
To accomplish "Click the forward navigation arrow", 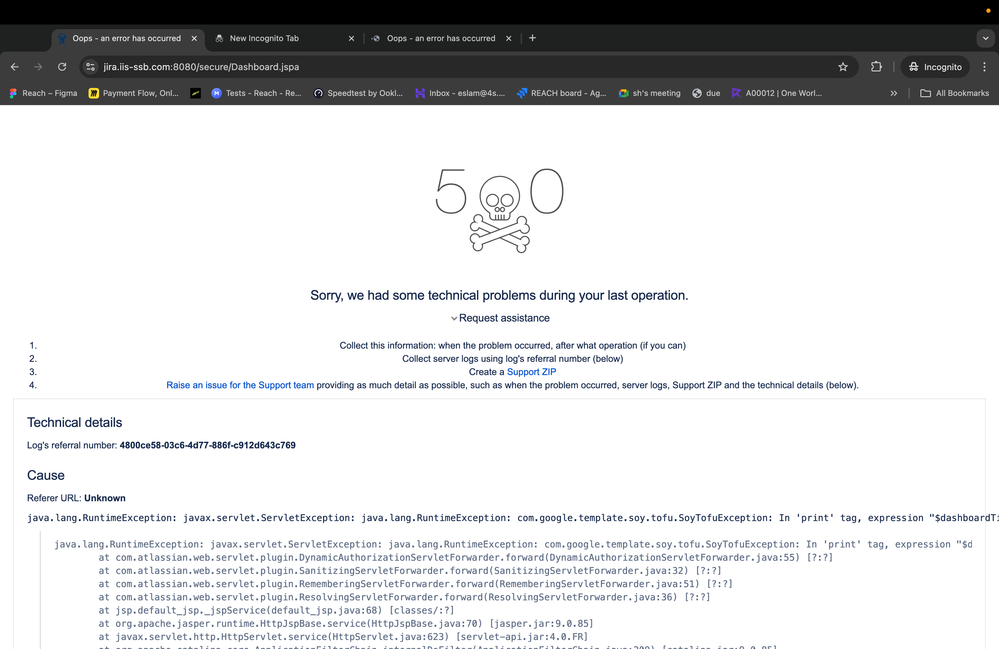I will [x=38, y=67].
